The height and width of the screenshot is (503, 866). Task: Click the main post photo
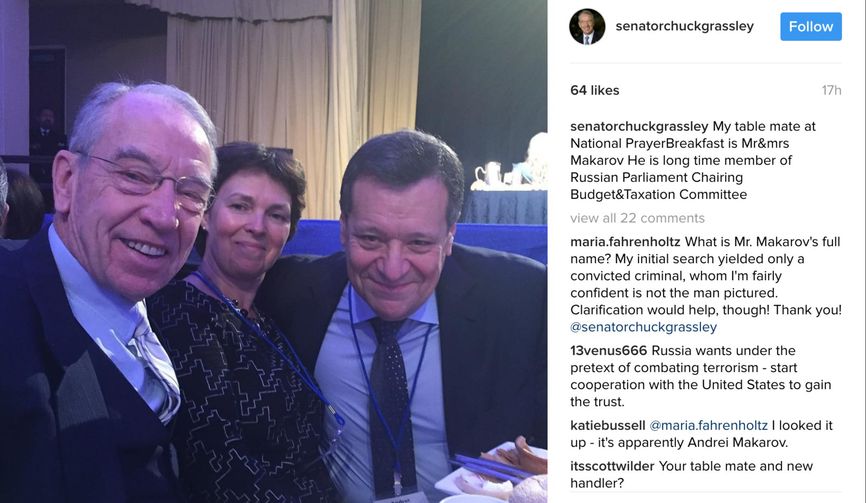pyautogui.click(x=273, y=251)
